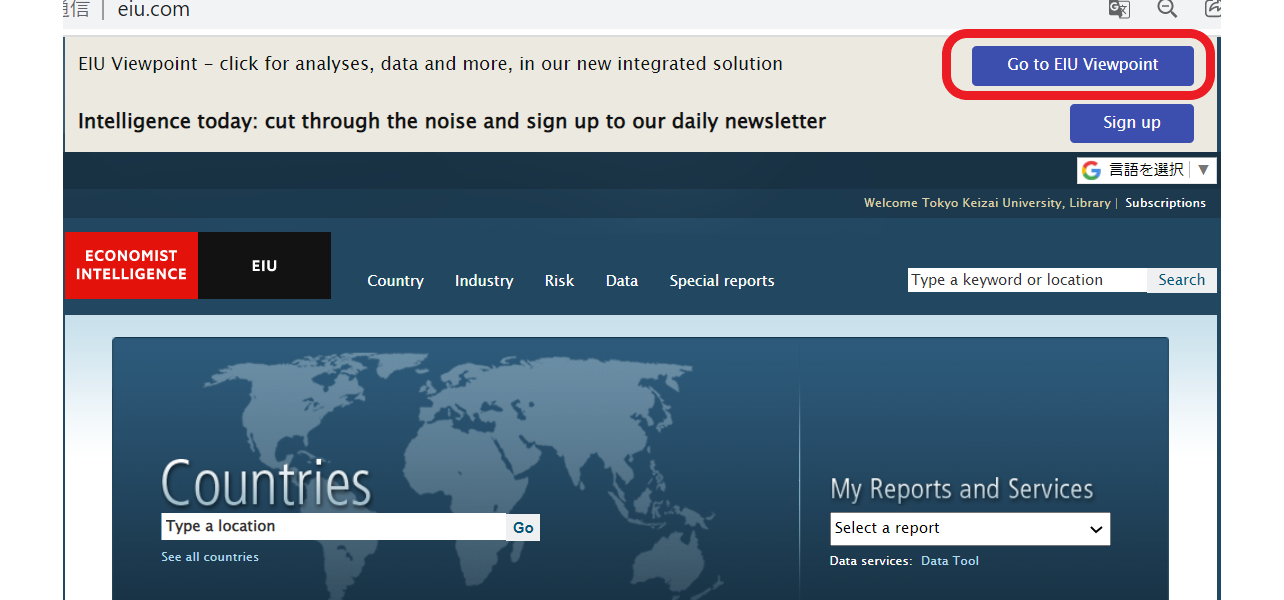Image resolution: width=1284 pixels, height=600 pixels.
Task: Click the Economist Intelligence logo
Action: 131,265
